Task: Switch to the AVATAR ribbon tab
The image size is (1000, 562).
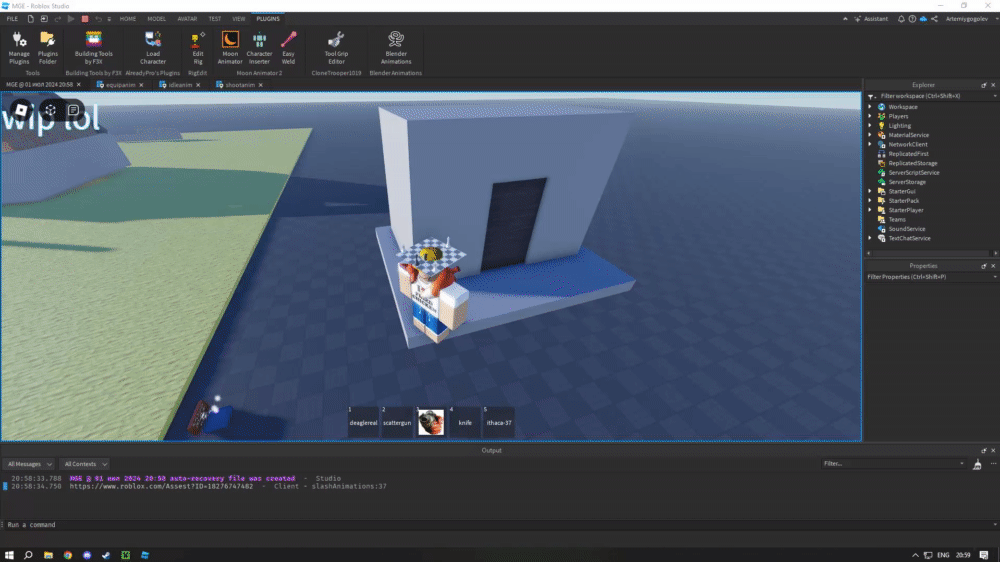Action: pos(187,19)
